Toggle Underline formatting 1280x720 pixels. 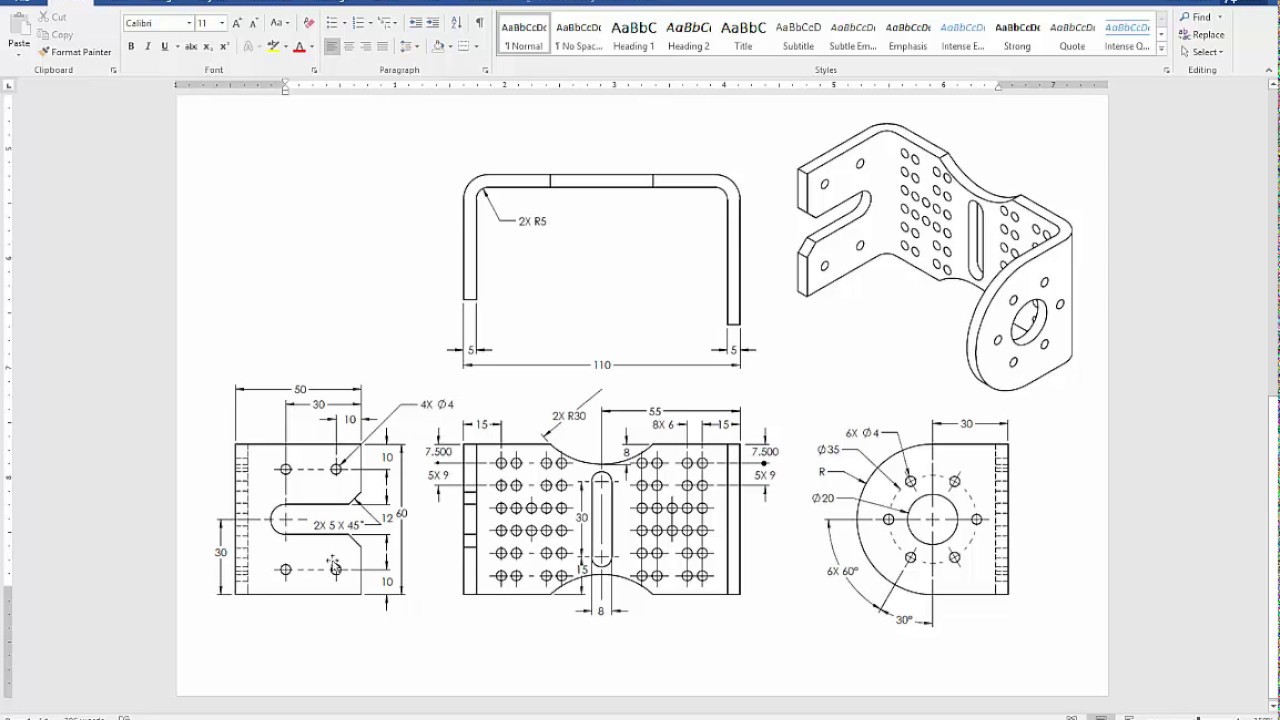[164, 47]
